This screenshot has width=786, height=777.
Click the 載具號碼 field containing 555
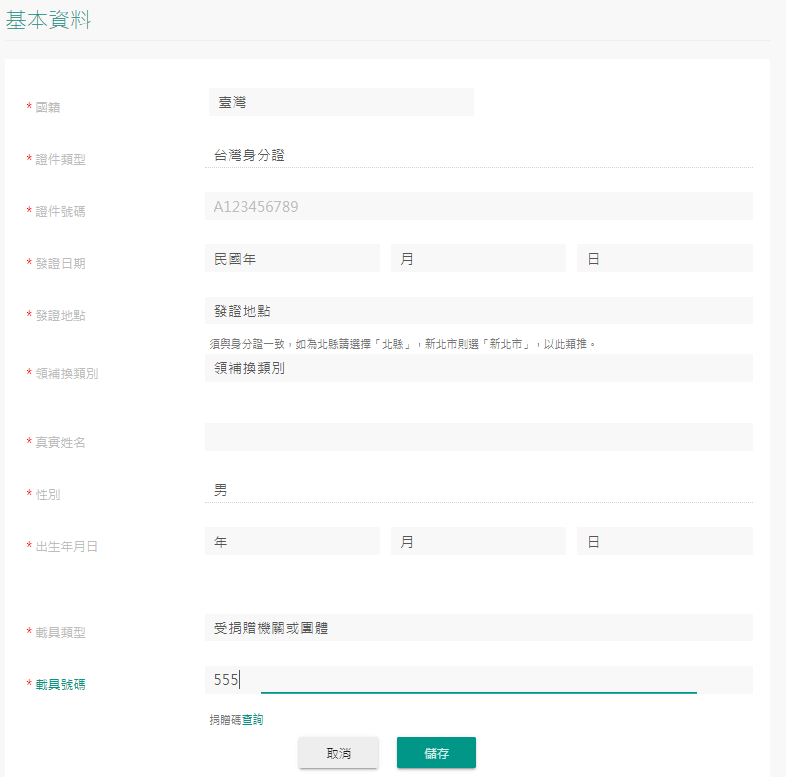478,680
